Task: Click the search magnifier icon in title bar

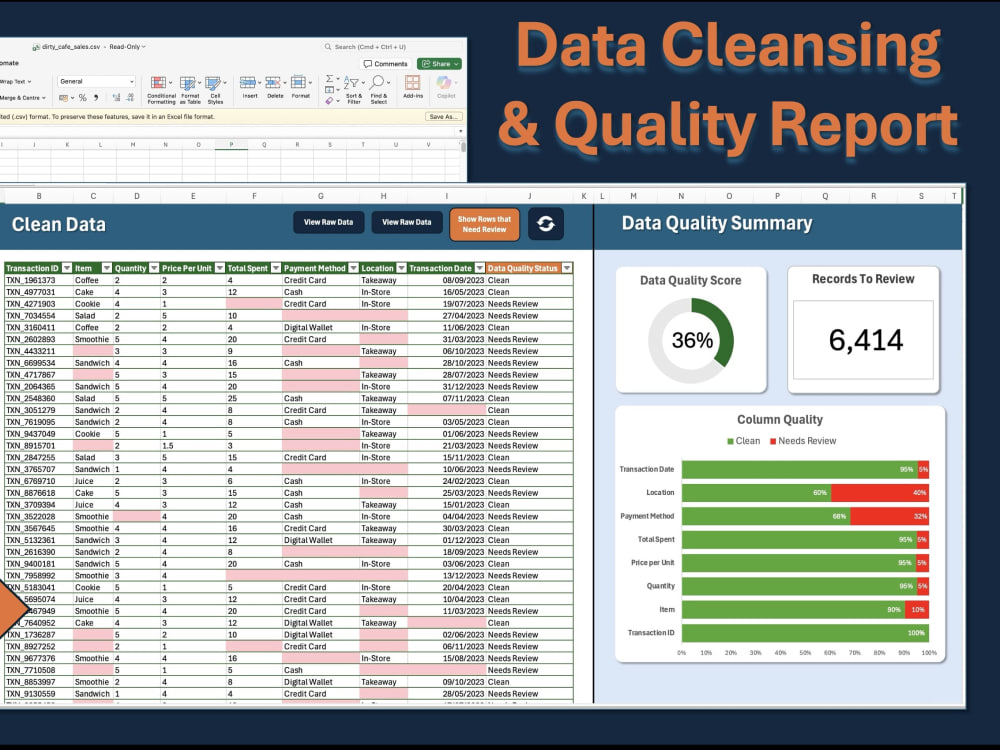Action: click(x=328, y=47)
